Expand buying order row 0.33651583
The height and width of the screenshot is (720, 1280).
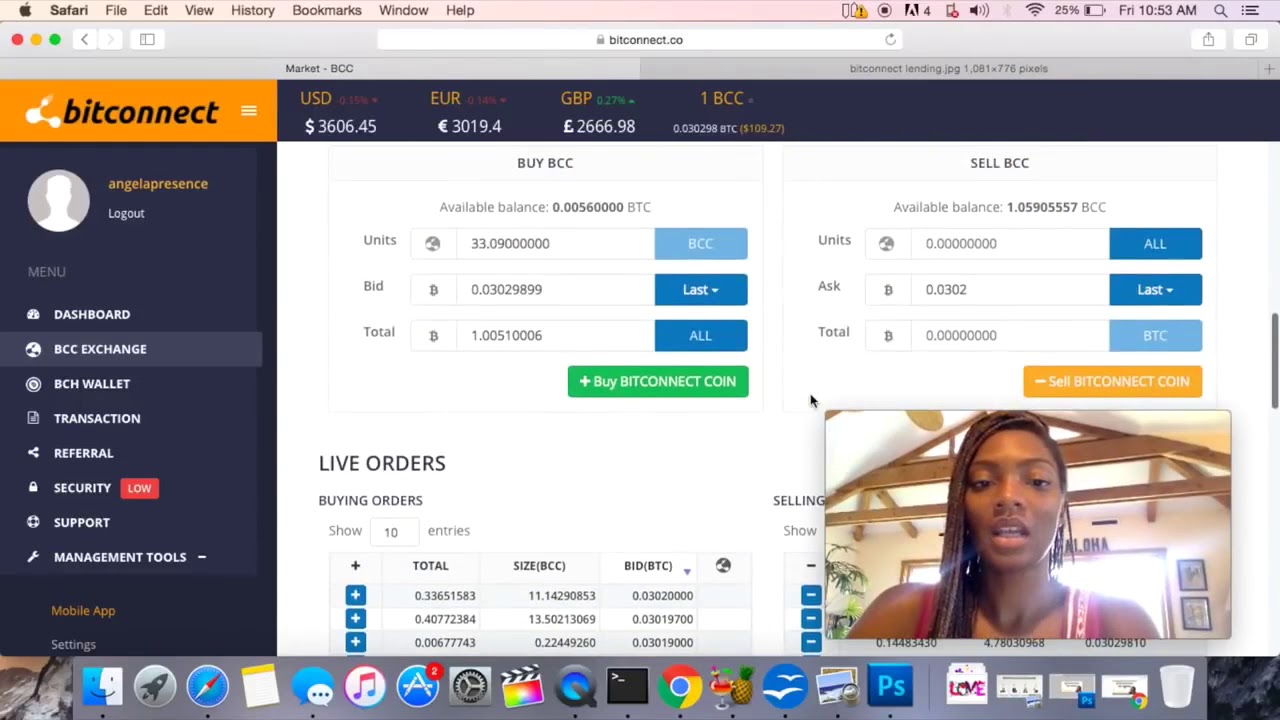[x=355, y=595]
